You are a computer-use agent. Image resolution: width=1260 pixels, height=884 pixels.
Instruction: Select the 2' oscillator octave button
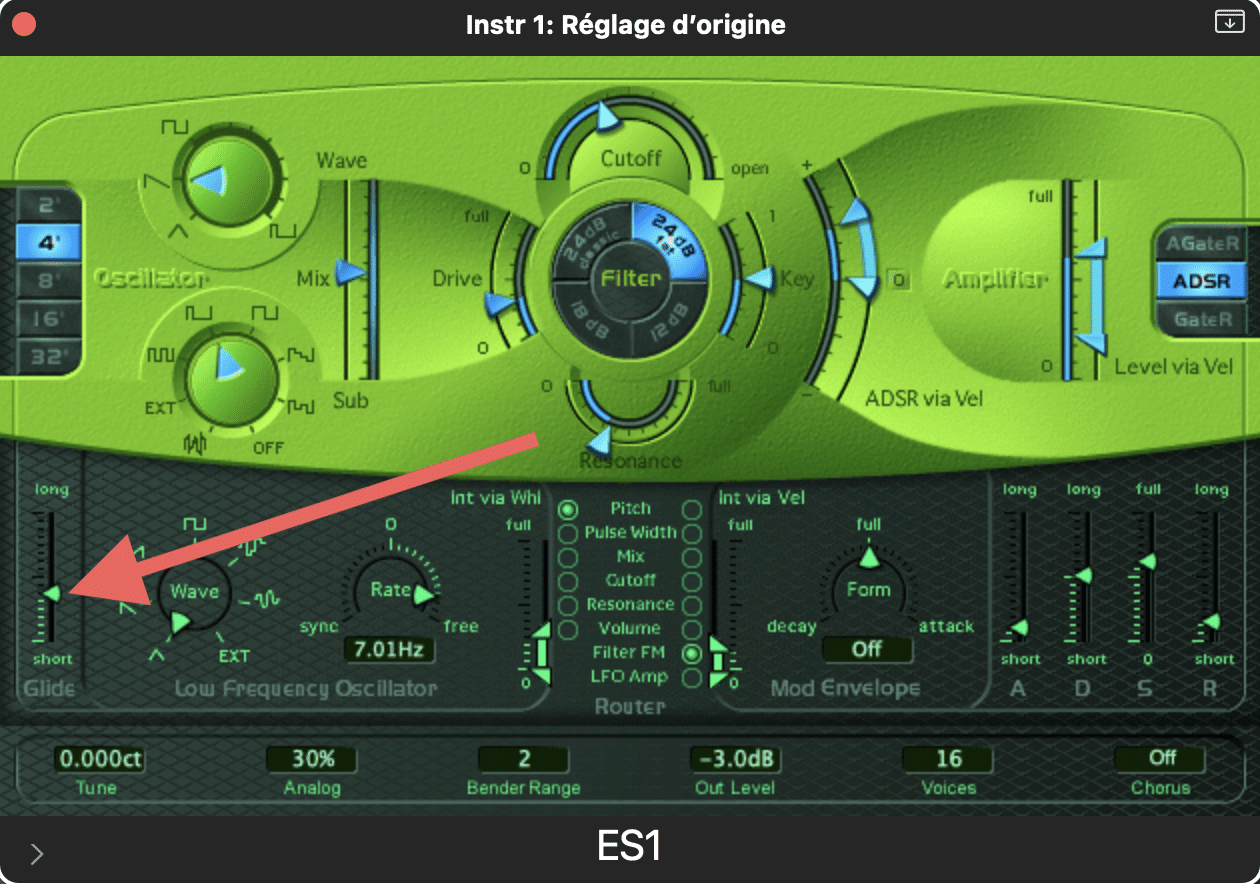(49, 206)
